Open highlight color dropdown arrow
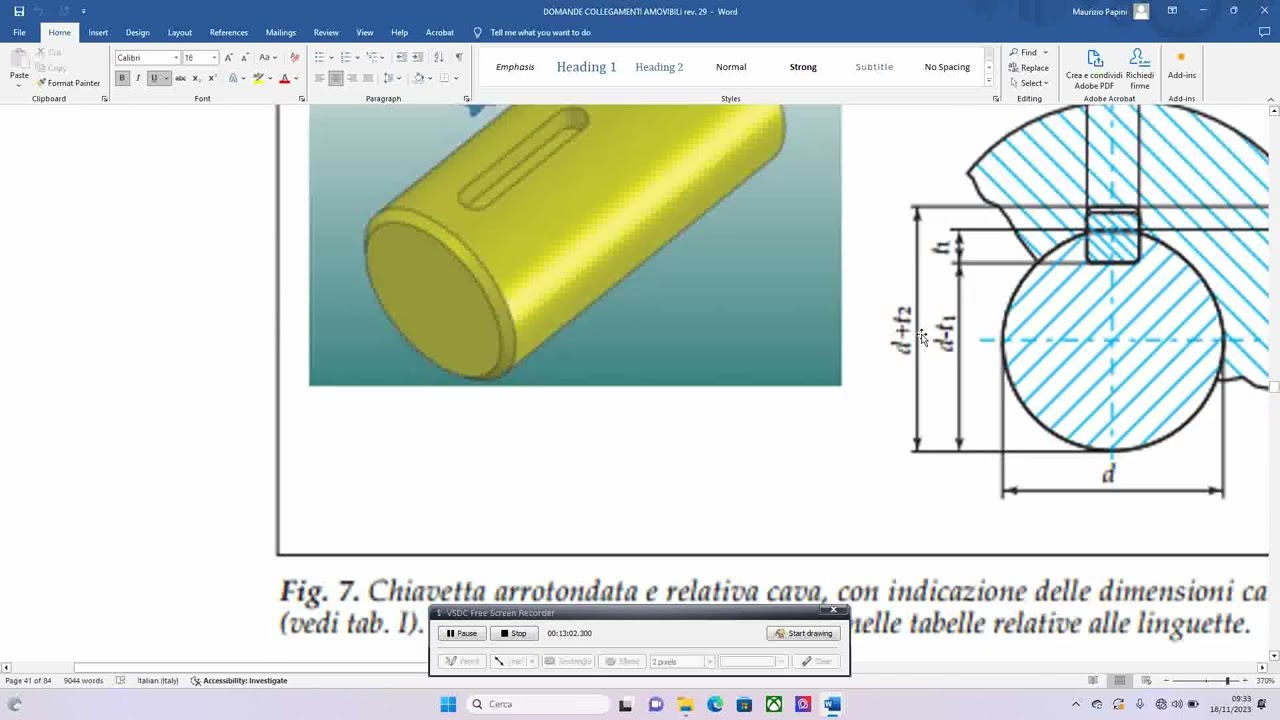Viewport: 1280px width, 720px height. click(x=270, y=78)
